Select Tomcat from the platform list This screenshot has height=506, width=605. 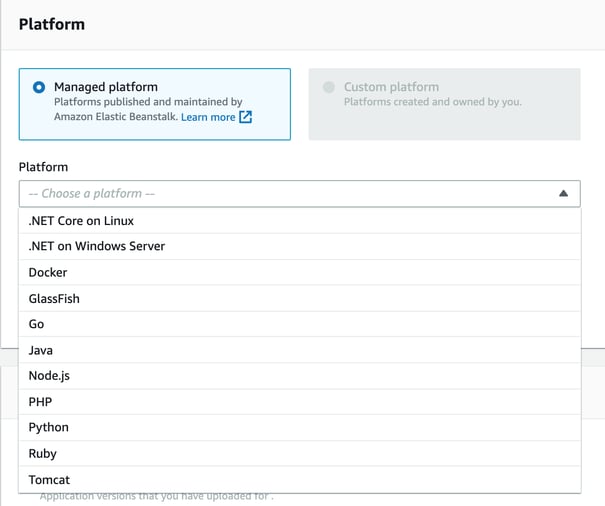(x=299, y=480)
